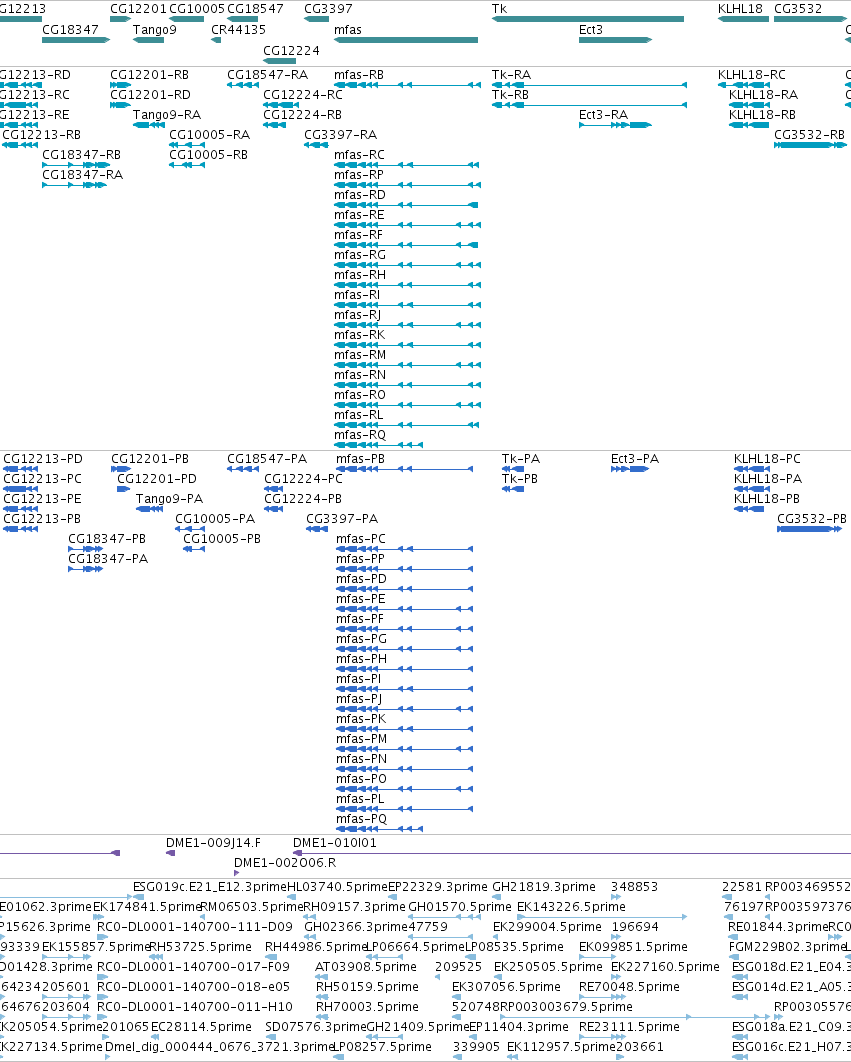The image size is (851, 1062).
Task: Select the Ect3-RA transcript label
Action: click(x=604, y=115)
